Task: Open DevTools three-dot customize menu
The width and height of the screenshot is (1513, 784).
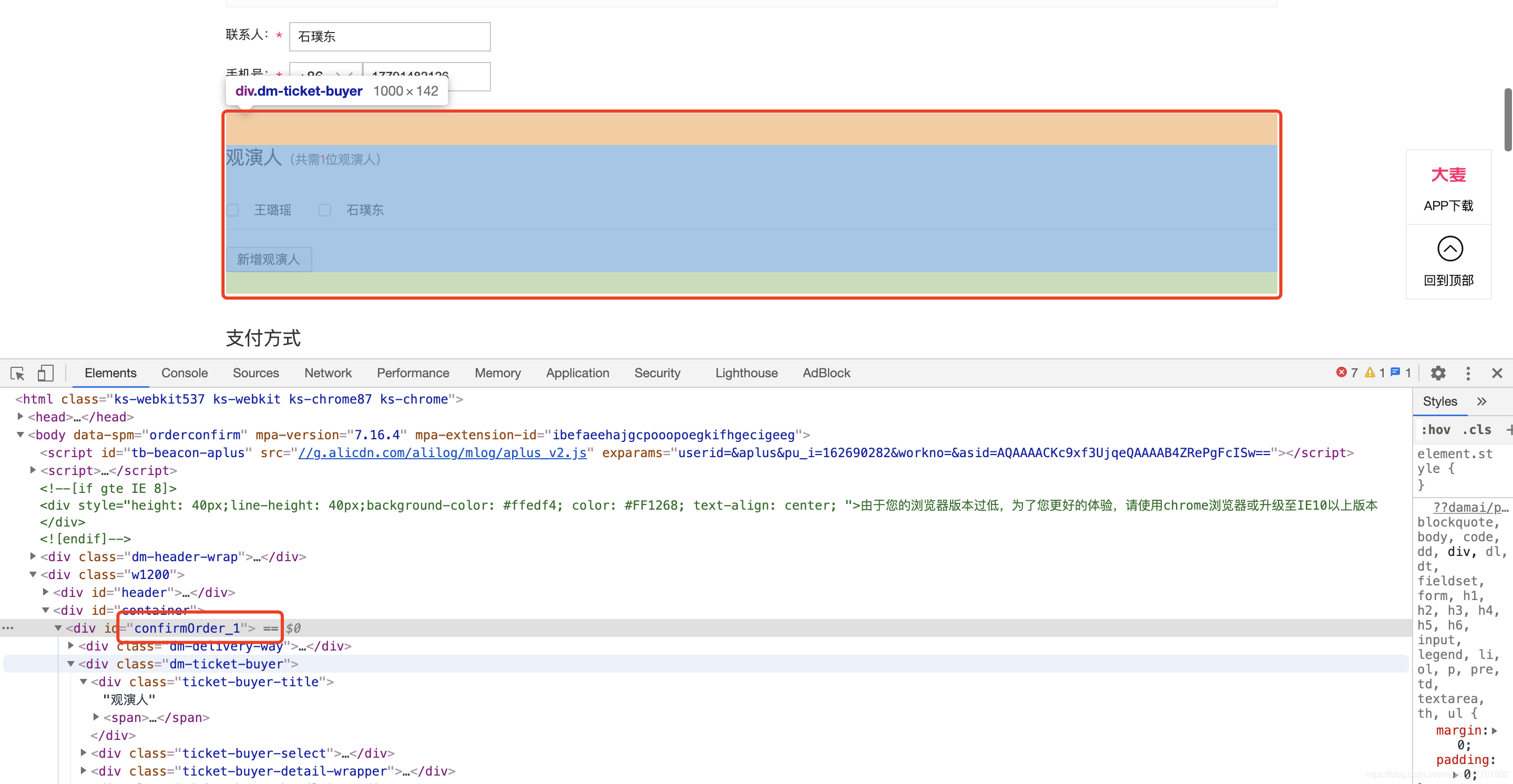Action: 1467,373
